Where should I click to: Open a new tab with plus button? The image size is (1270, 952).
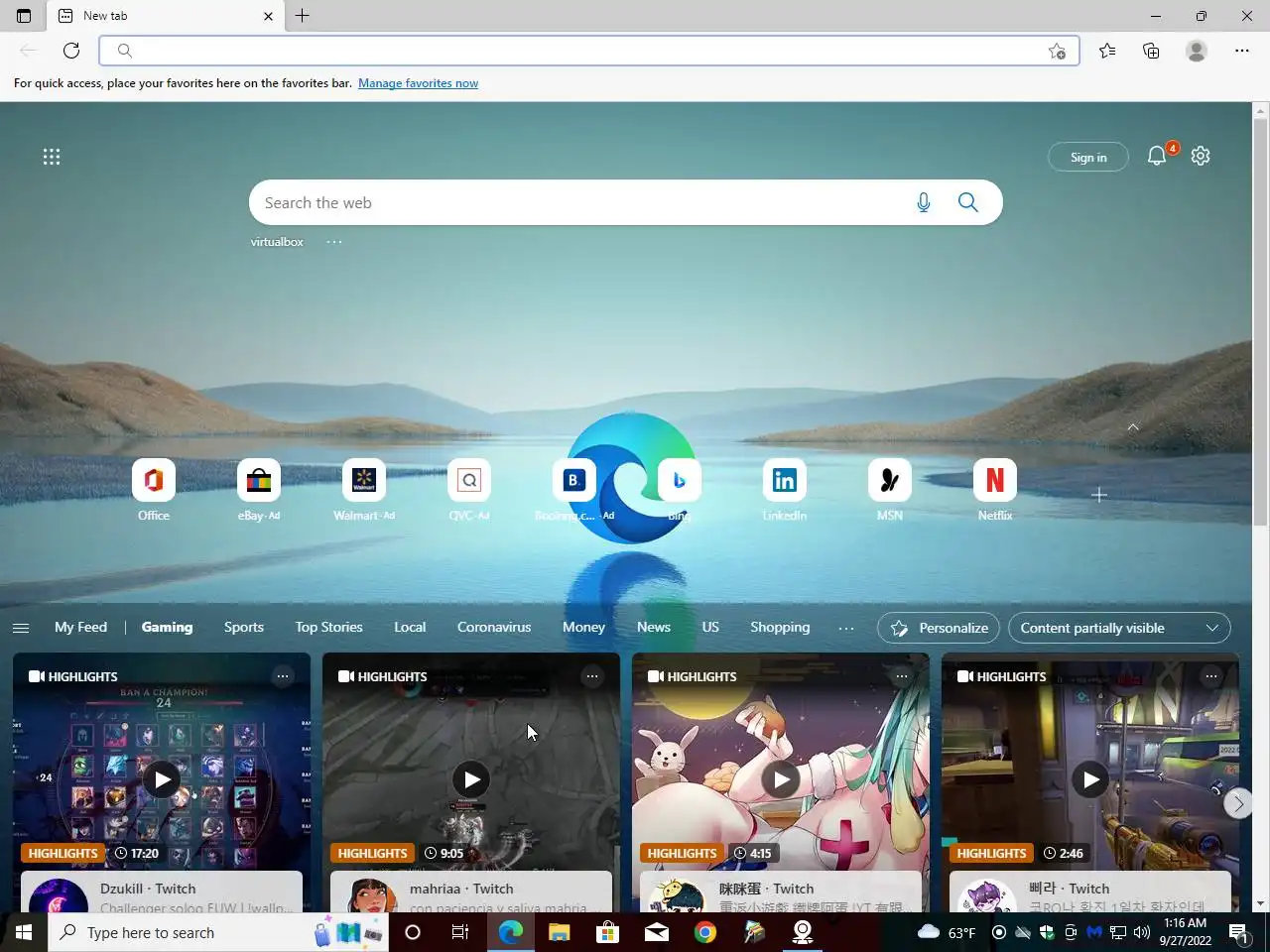(x=303, y=16)
